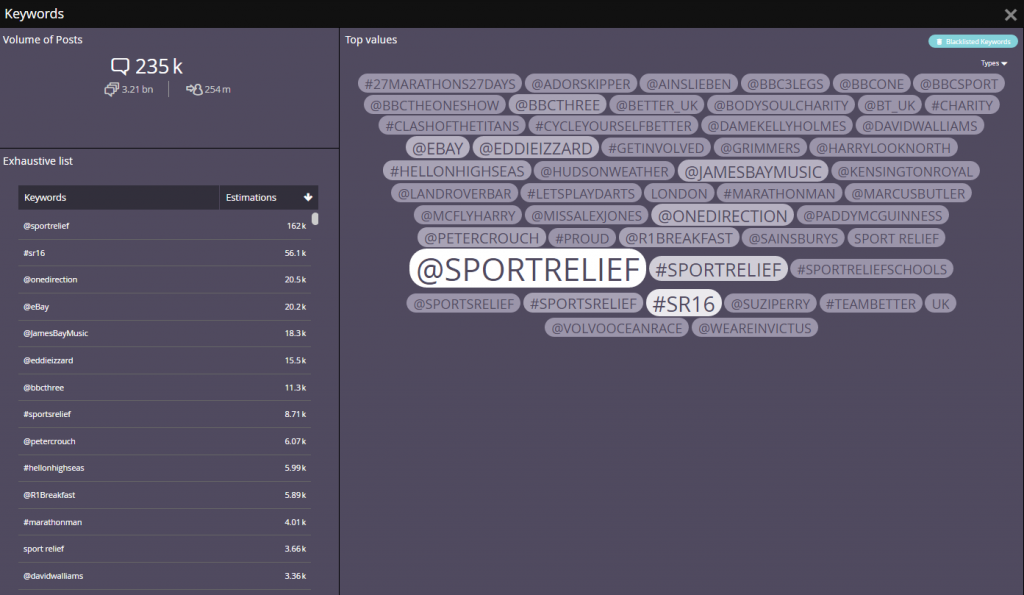Click the @JAMESBAYMUSIC tag

pyautogui.click(x=753, y=171)
